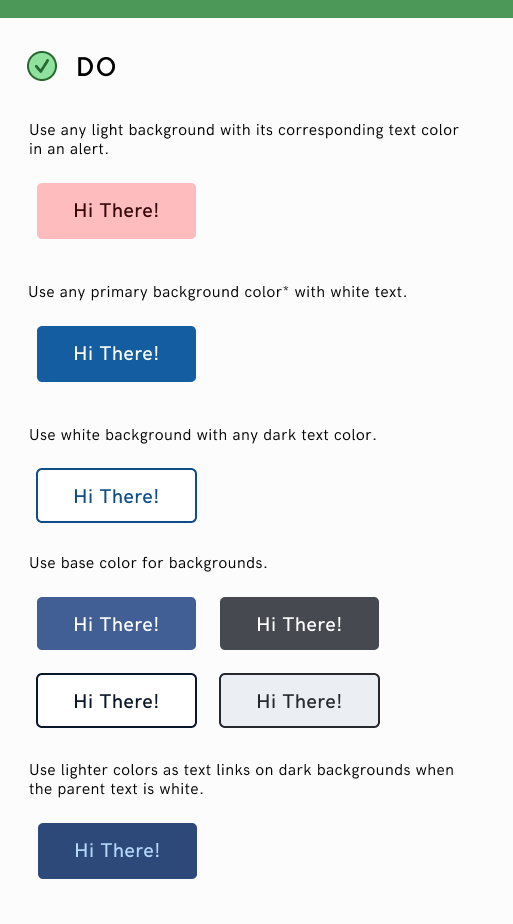Viewport: 513px width, 924px height.
Task: Click the words 'in an alert.'
Action: 69,149
